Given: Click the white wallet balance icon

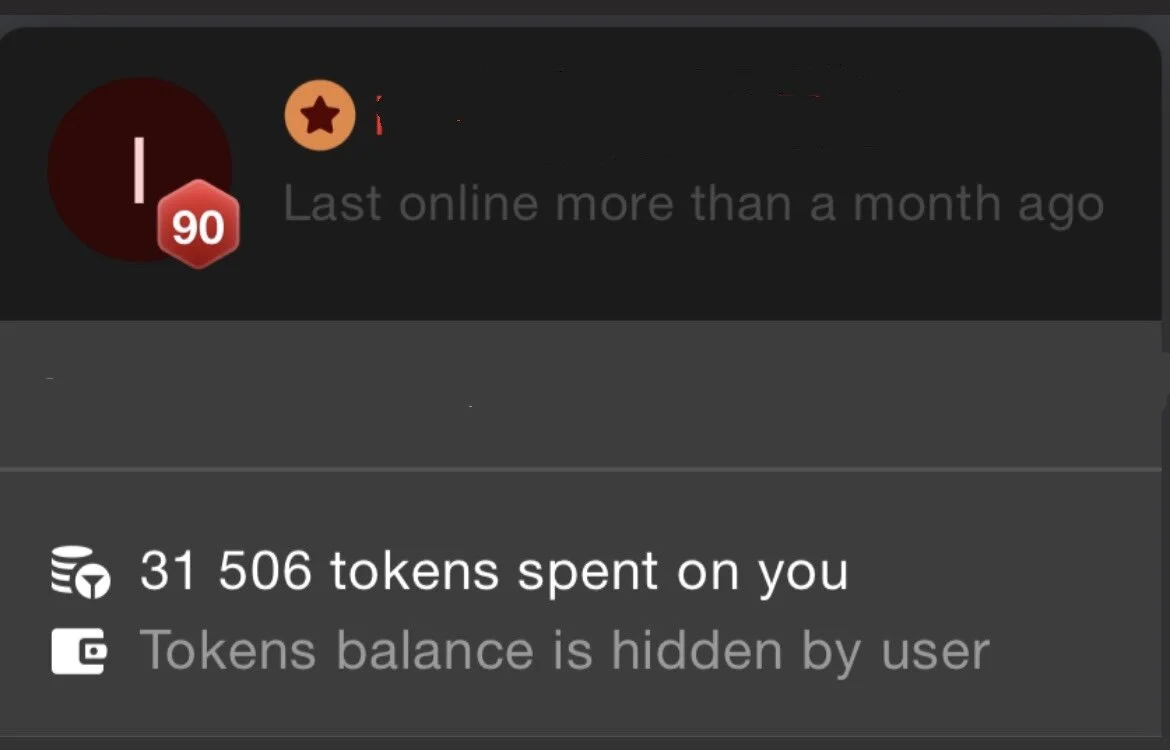Looking at the screenshot, I should point(79,651).
